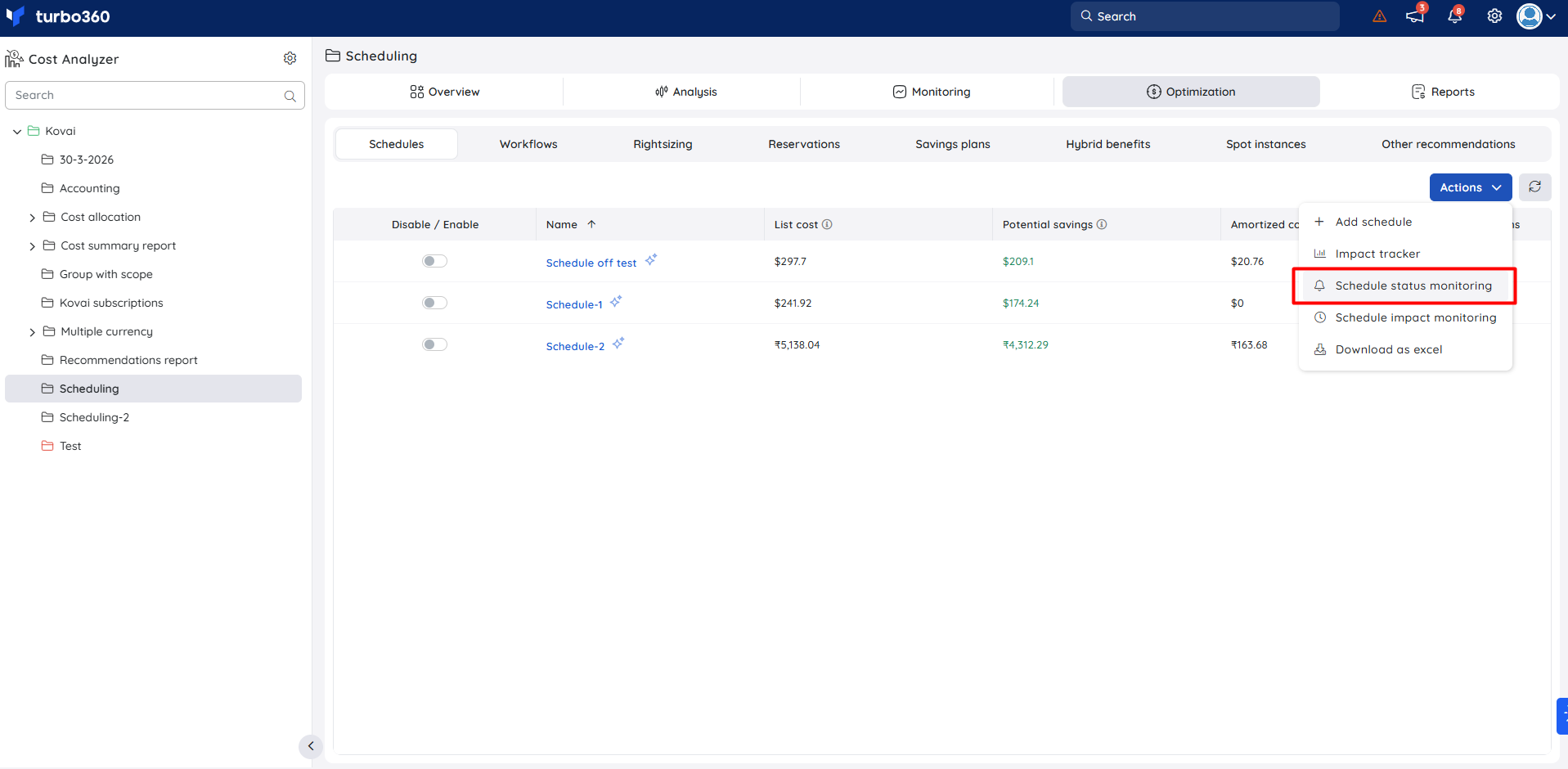Click the chart icon of Impact tracker
Screen dimensions: 1568x769
coord(1319,254)
